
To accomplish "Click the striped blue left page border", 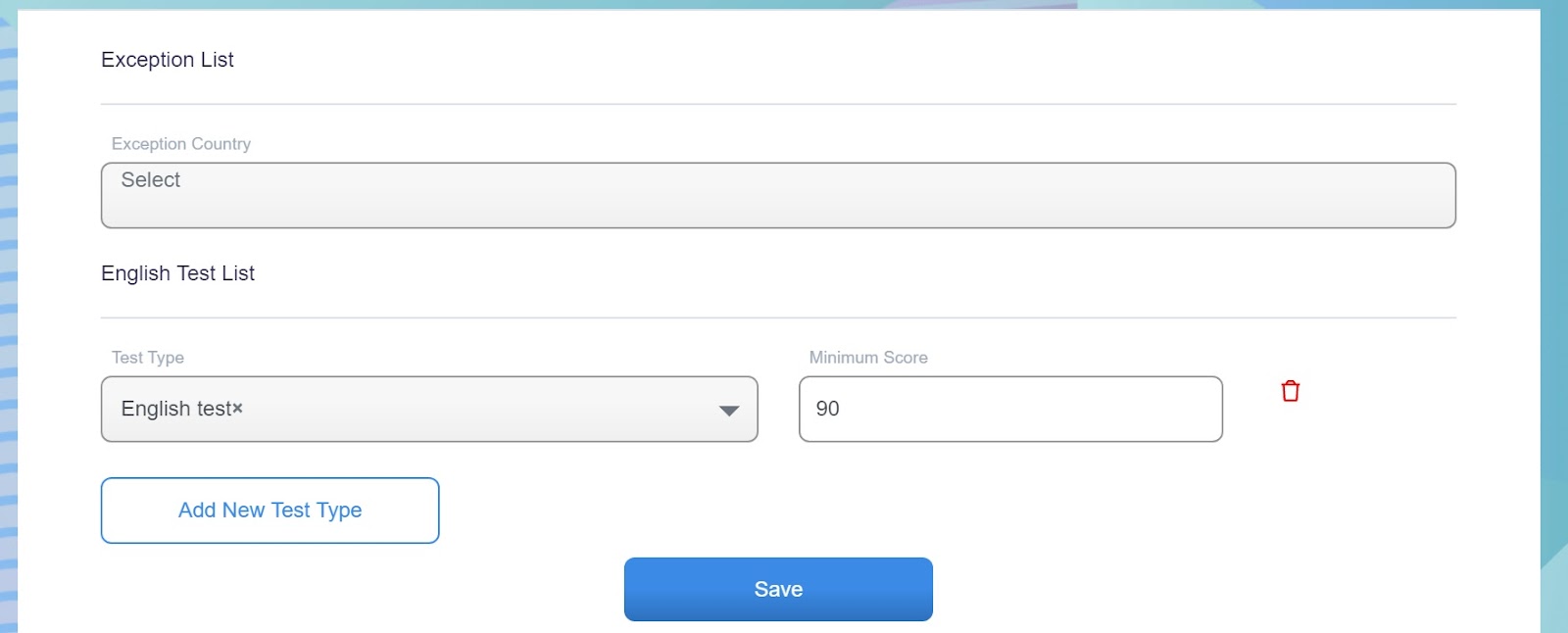I will (x=8, y=323).
